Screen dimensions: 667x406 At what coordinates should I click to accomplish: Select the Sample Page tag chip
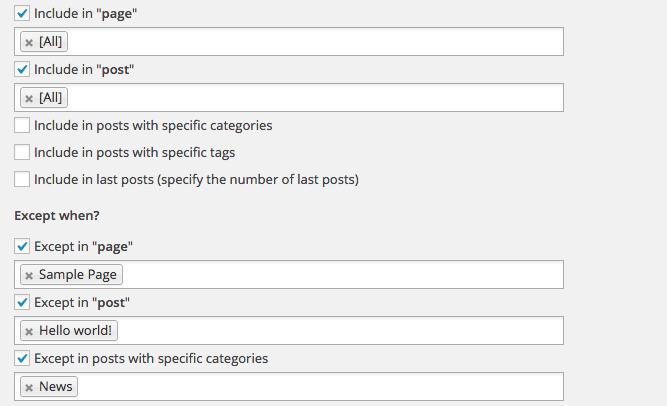point(78,275)
